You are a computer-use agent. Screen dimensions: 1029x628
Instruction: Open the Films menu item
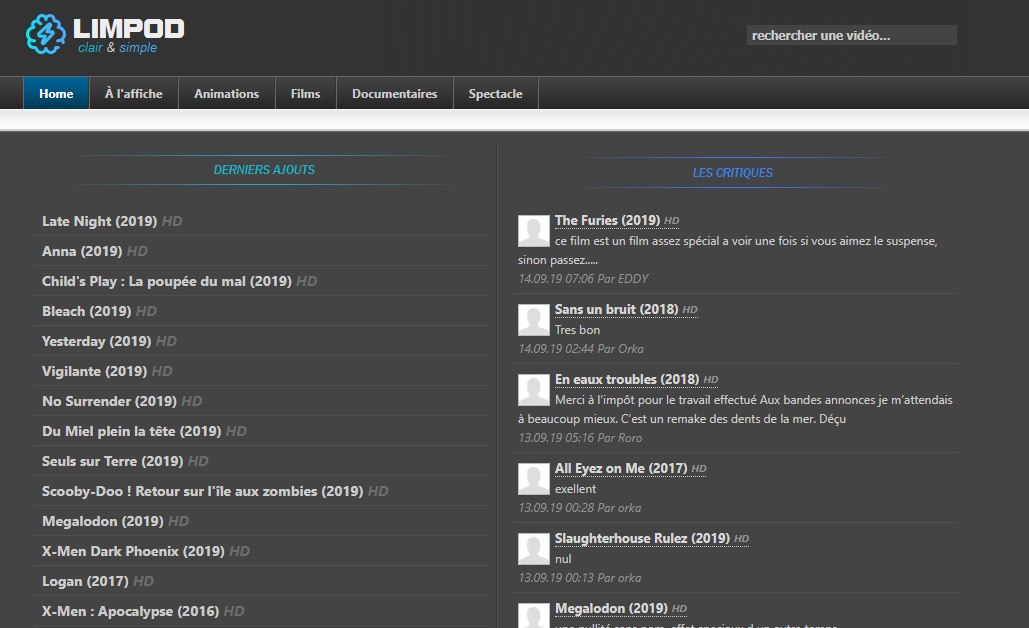click(306, 93)
